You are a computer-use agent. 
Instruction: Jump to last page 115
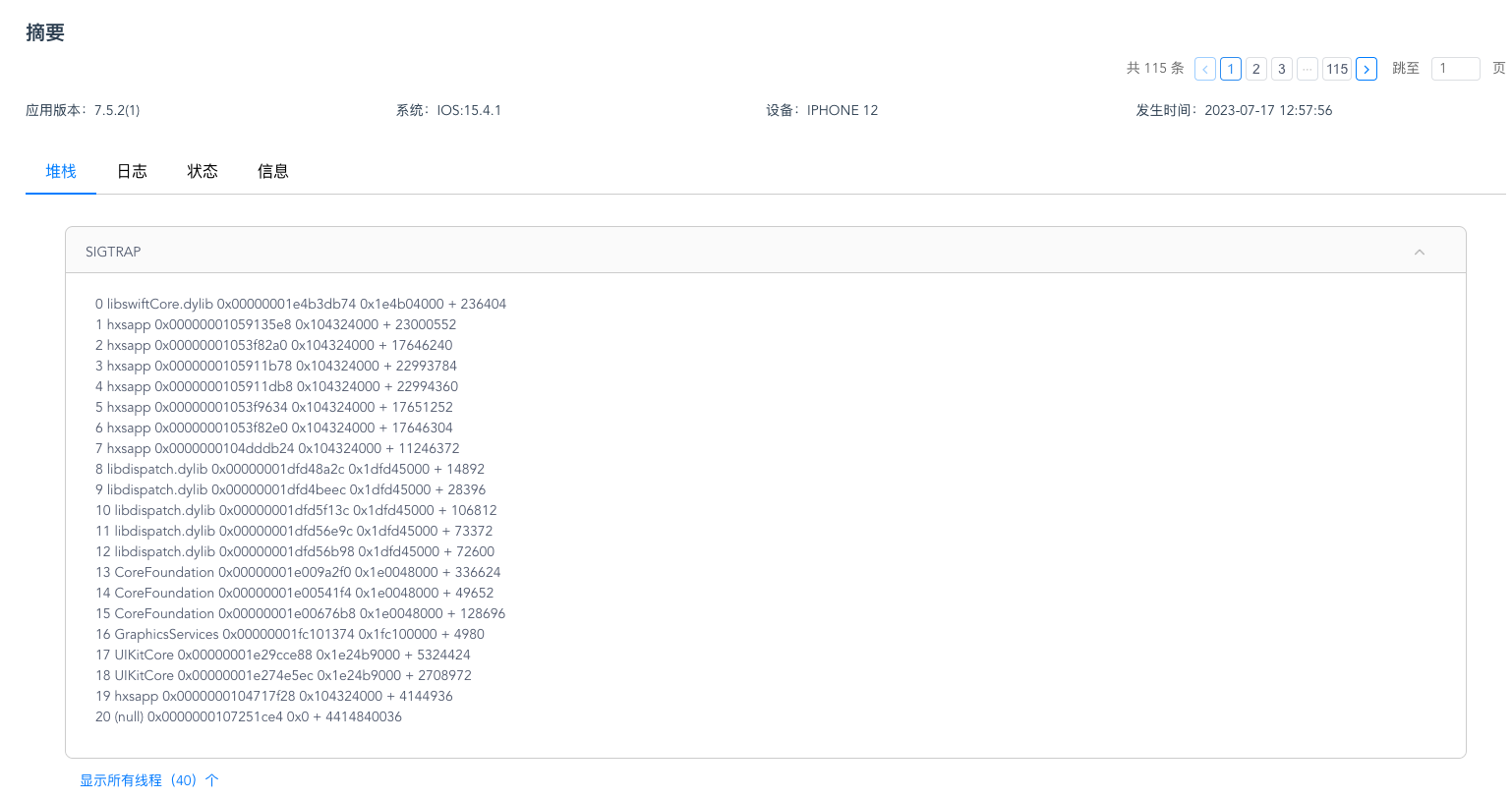(x=1337, y=69)
